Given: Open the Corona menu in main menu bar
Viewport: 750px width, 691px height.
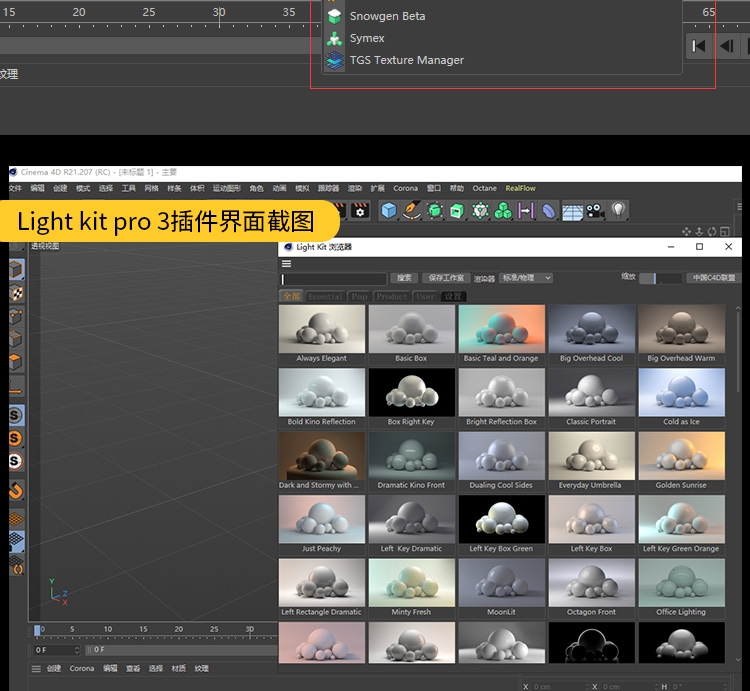Looking at the screenshot, I should pos(406,188).
